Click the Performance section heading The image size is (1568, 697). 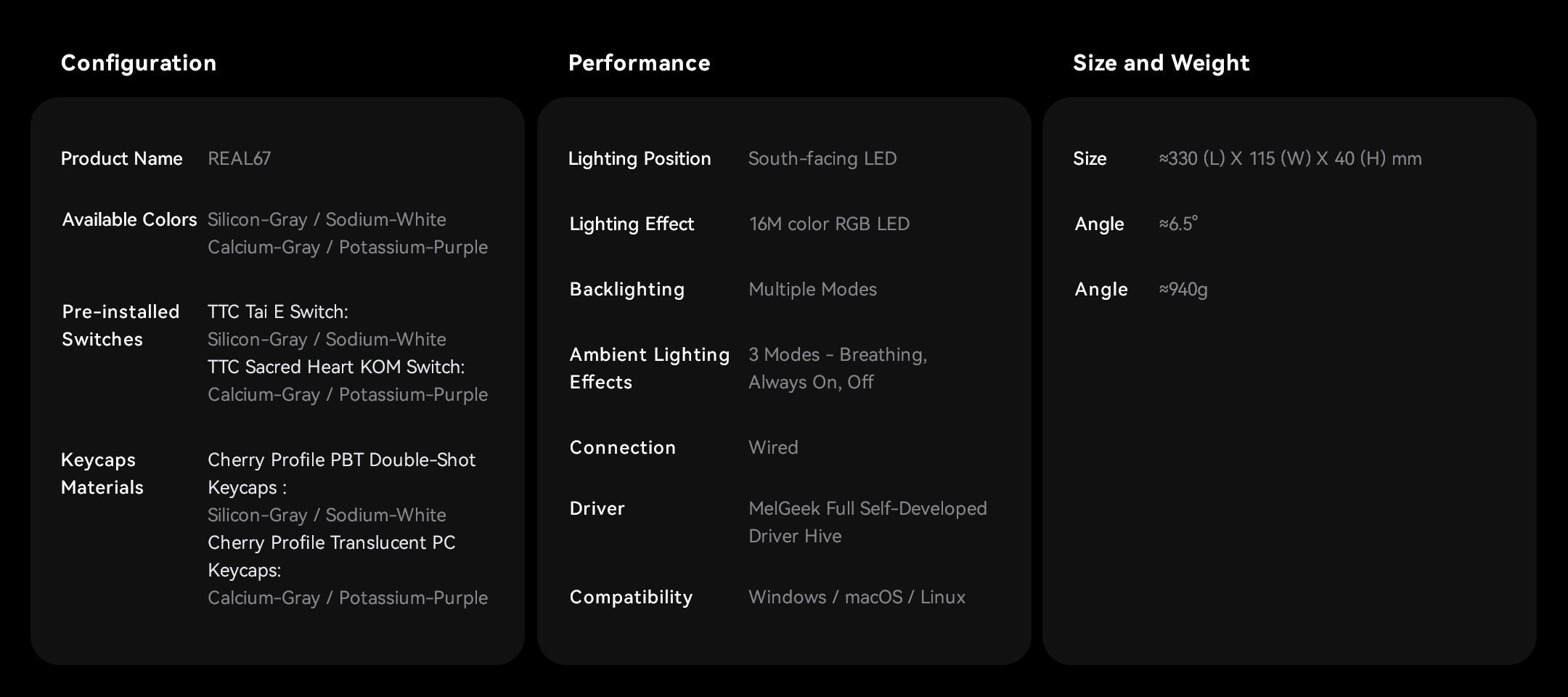click(639, 63)
